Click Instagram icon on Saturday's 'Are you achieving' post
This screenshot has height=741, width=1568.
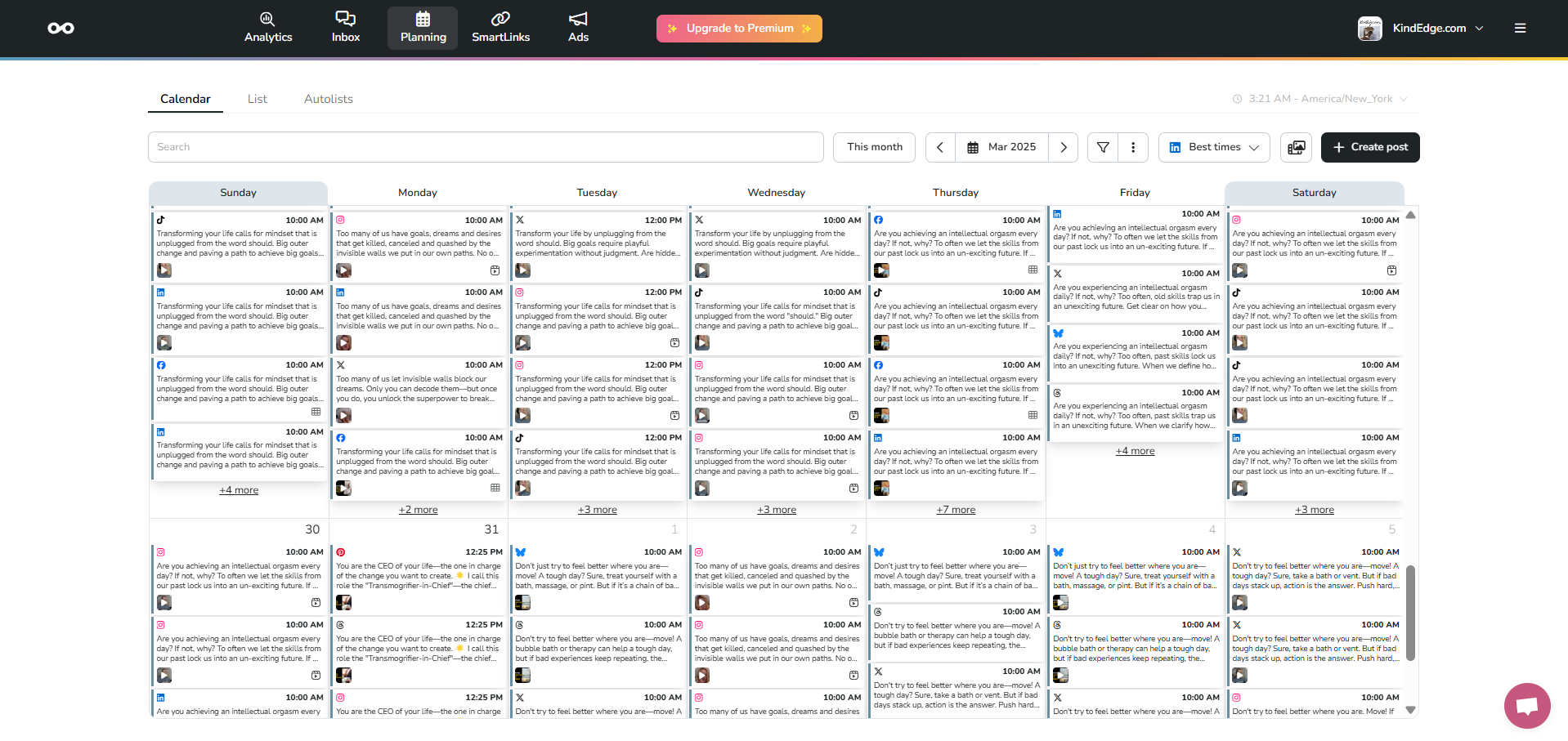tap(1237, 220)
